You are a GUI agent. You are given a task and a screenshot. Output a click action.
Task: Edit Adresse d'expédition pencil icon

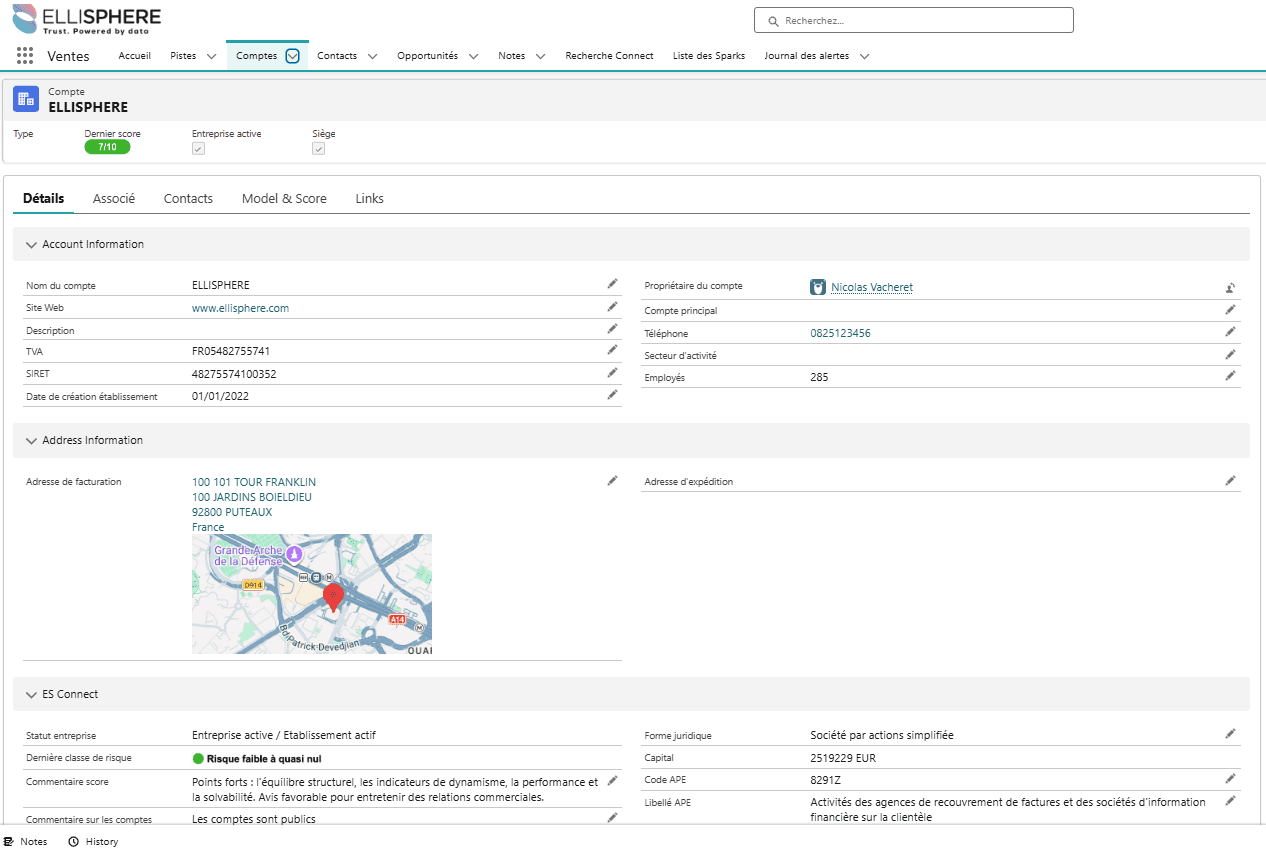(1231, 480)
